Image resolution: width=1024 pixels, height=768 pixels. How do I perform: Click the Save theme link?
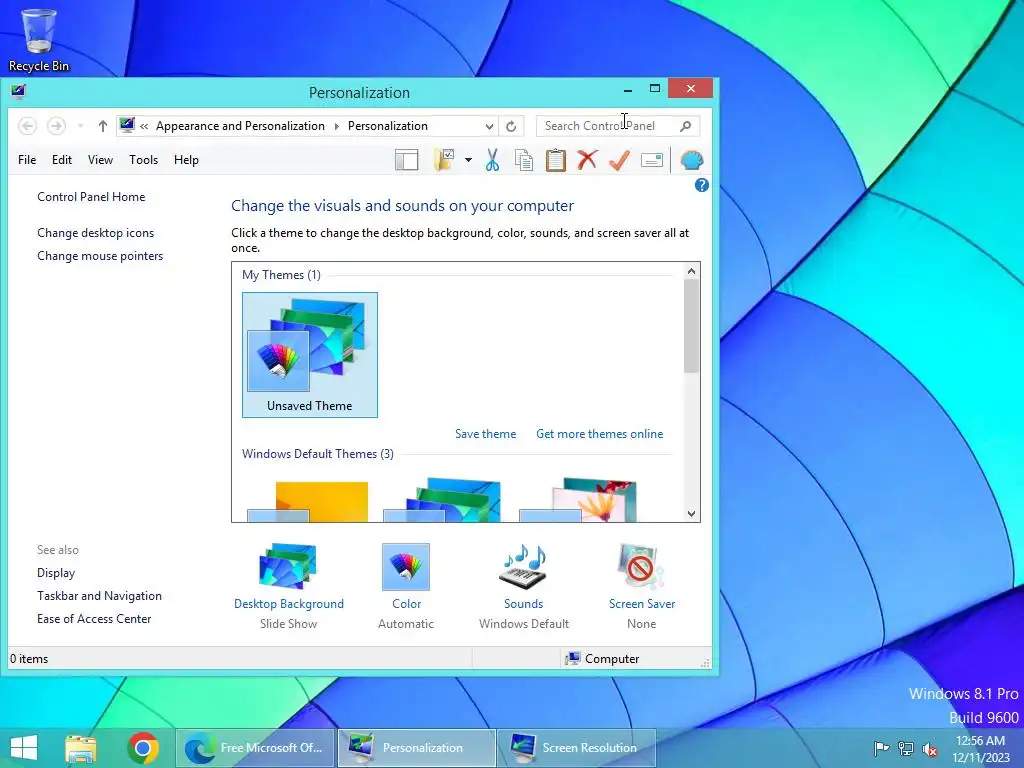[x=485, y=434]
